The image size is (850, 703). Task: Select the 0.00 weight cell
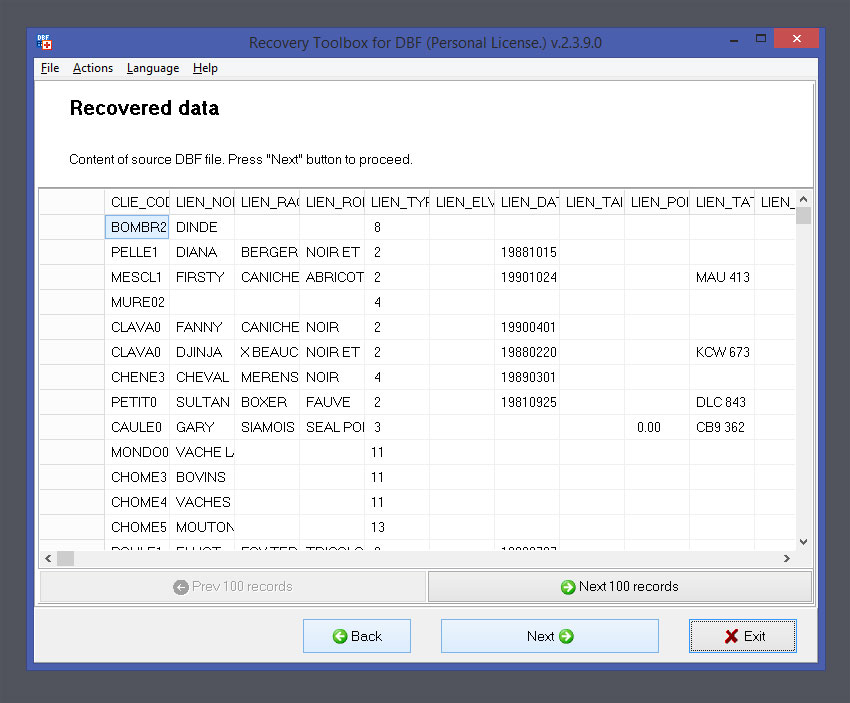pos(658,427)
